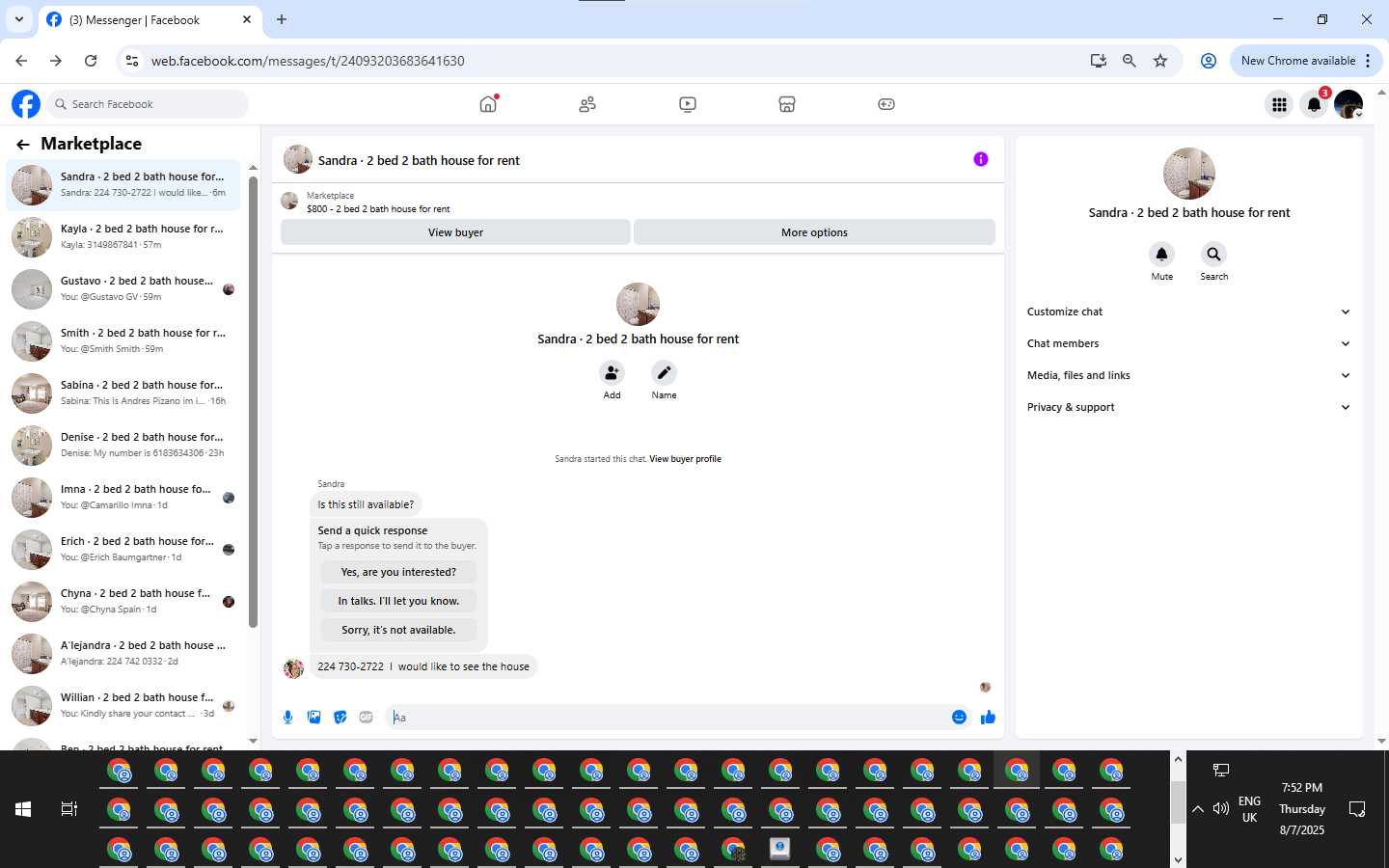Send a voice clip with microphone icon
Viewport: 1389px width, 868px height.
tap(287, 717)
